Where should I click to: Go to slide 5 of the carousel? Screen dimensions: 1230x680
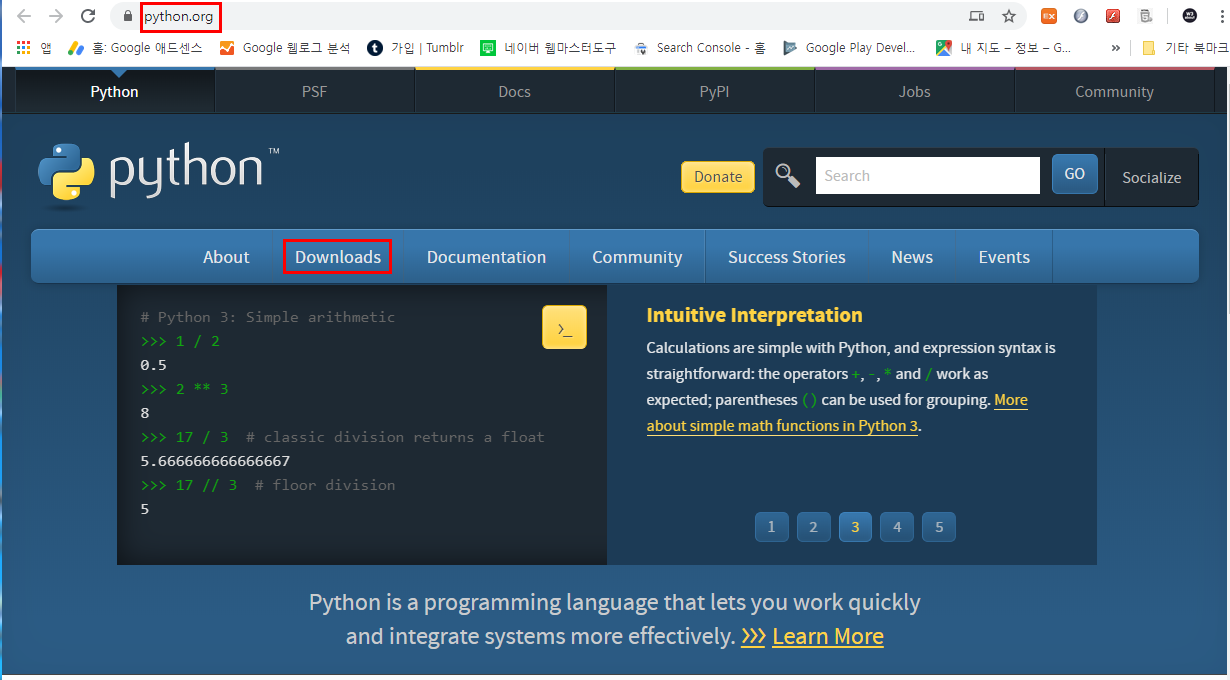point(939,527)
